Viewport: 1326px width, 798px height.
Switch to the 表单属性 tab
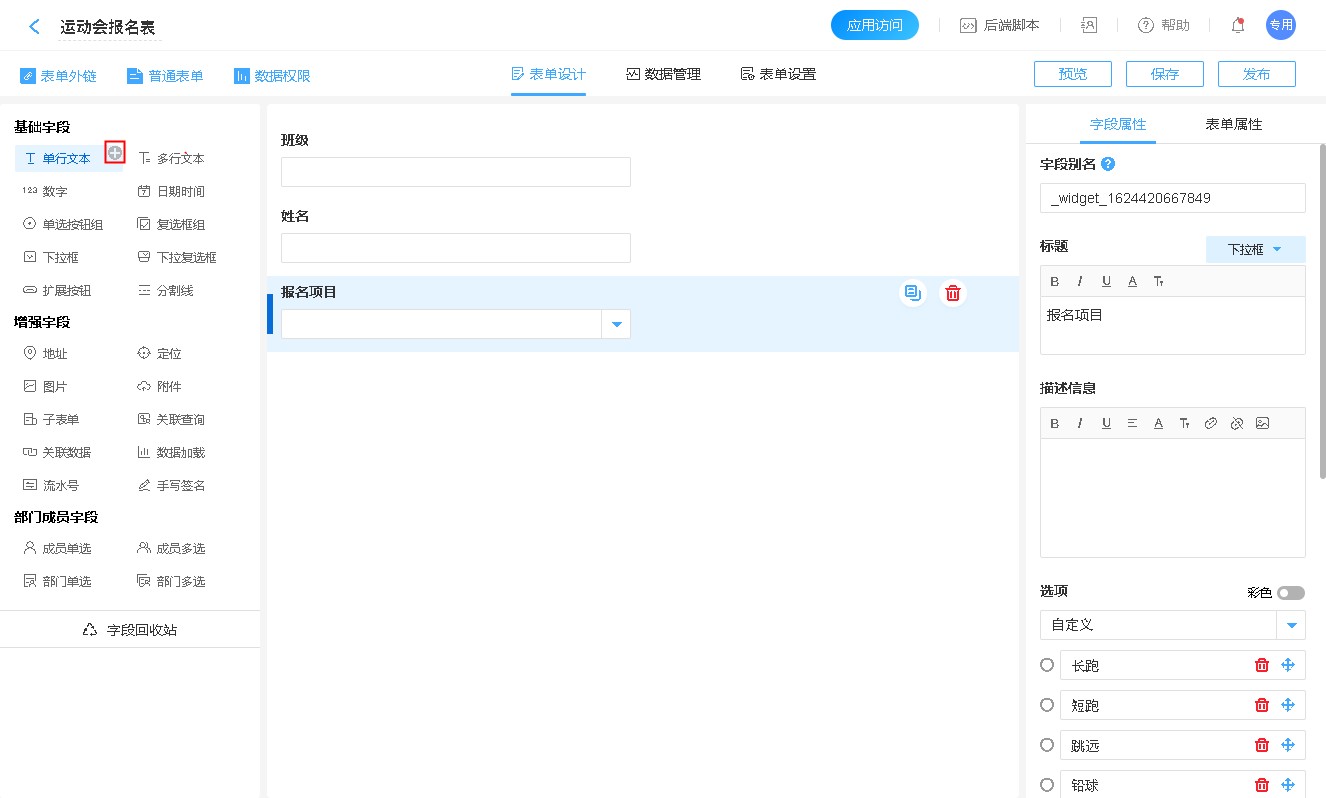click(1233, 125)
